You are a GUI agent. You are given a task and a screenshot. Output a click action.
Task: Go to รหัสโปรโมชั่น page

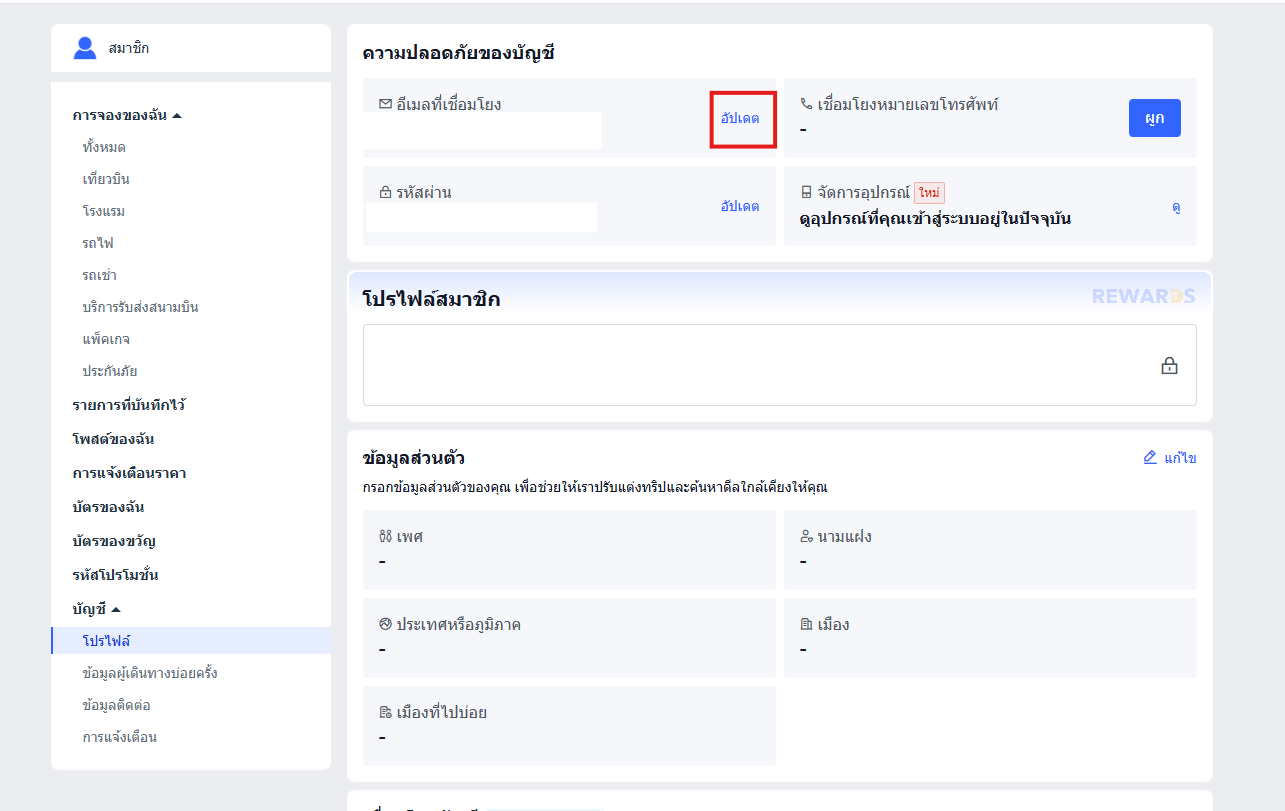coord(115,575)
